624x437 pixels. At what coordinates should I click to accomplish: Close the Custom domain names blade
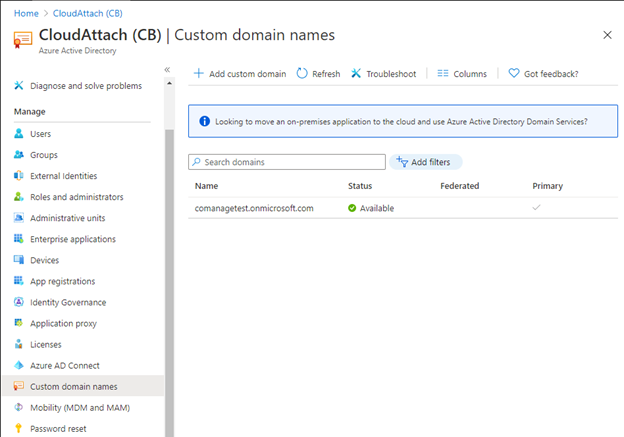pos(607,35)
